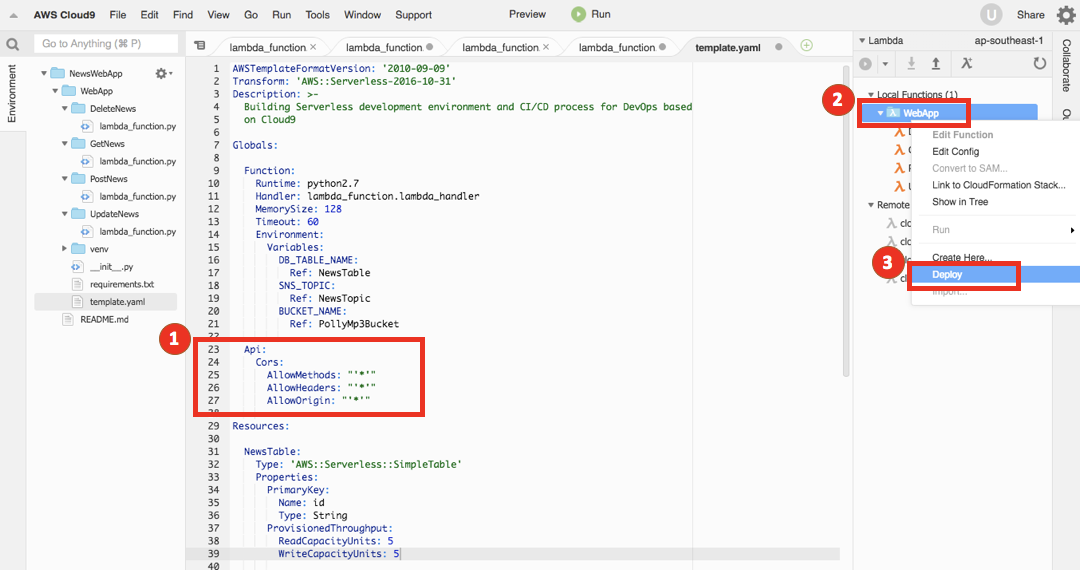The width and height of the screenshot is (1080, 570).
Task: Collapse the NewsWebApp root folder
Action: (44, 73)
